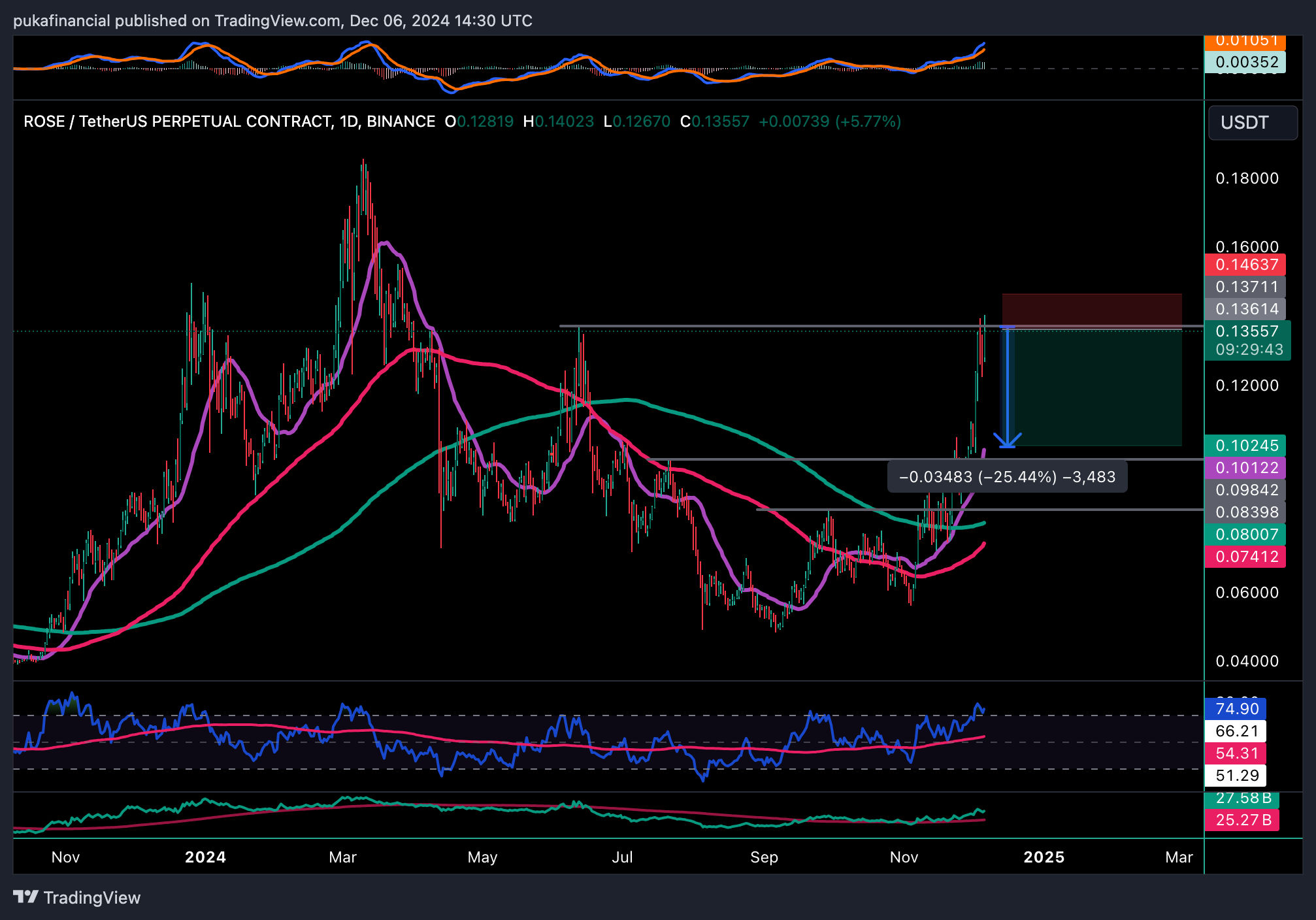The height and width of the screenshot is (920, 1316).
Task: Click the close value C0.13557 in header
Action: 715,122
